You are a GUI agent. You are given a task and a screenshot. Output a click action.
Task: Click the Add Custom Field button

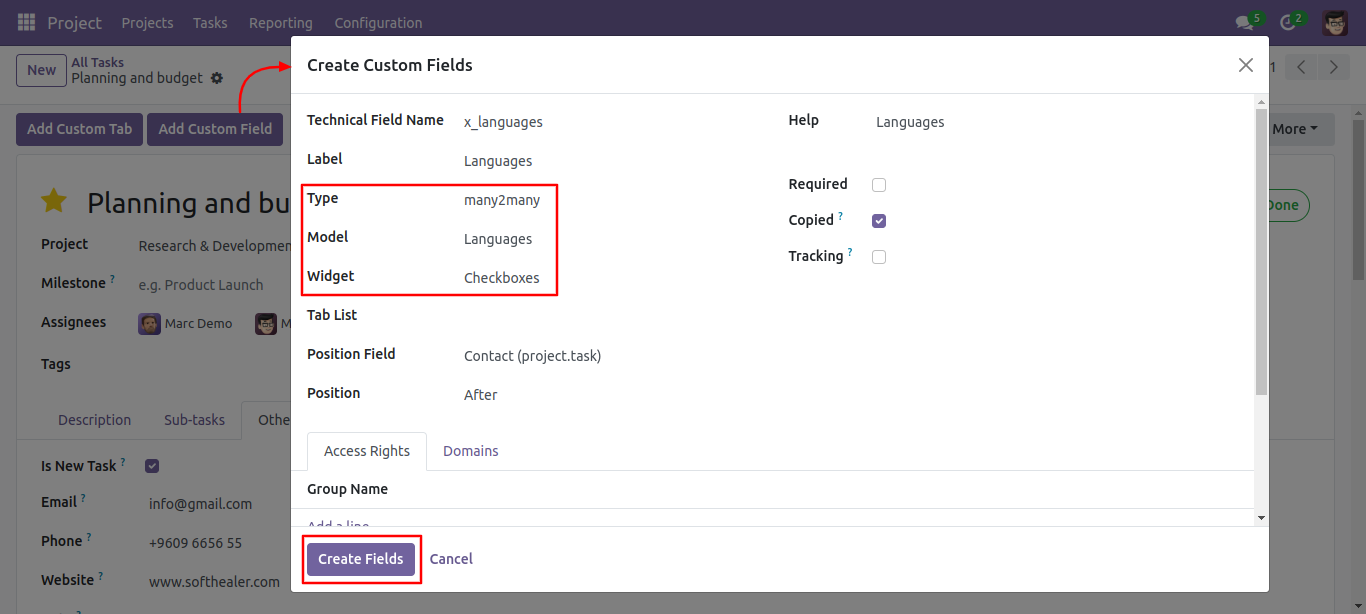click(x=215, y=129)
